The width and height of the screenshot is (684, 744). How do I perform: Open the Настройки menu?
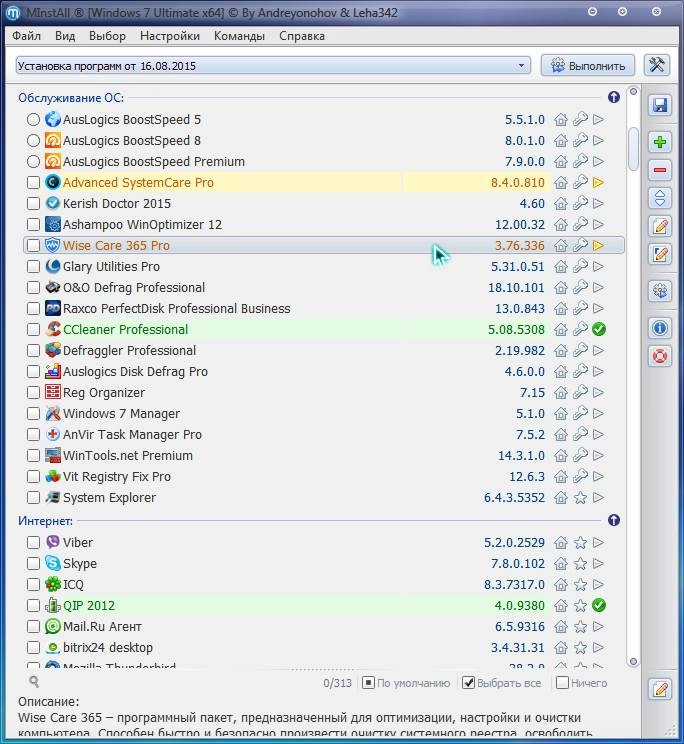(170, 36)
